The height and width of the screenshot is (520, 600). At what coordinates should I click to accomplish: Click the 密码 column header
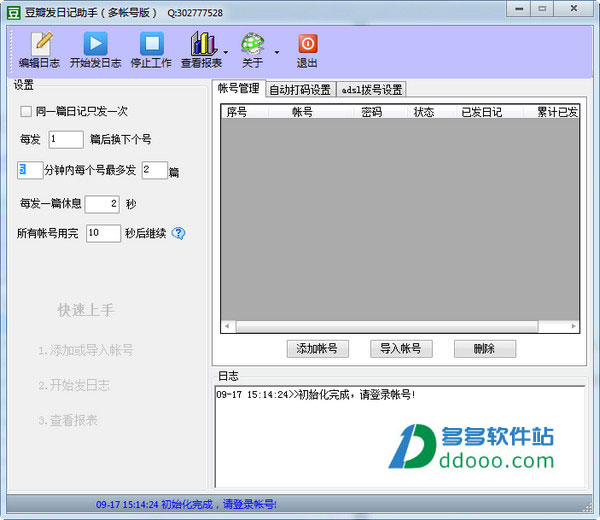tap(380, 112)
